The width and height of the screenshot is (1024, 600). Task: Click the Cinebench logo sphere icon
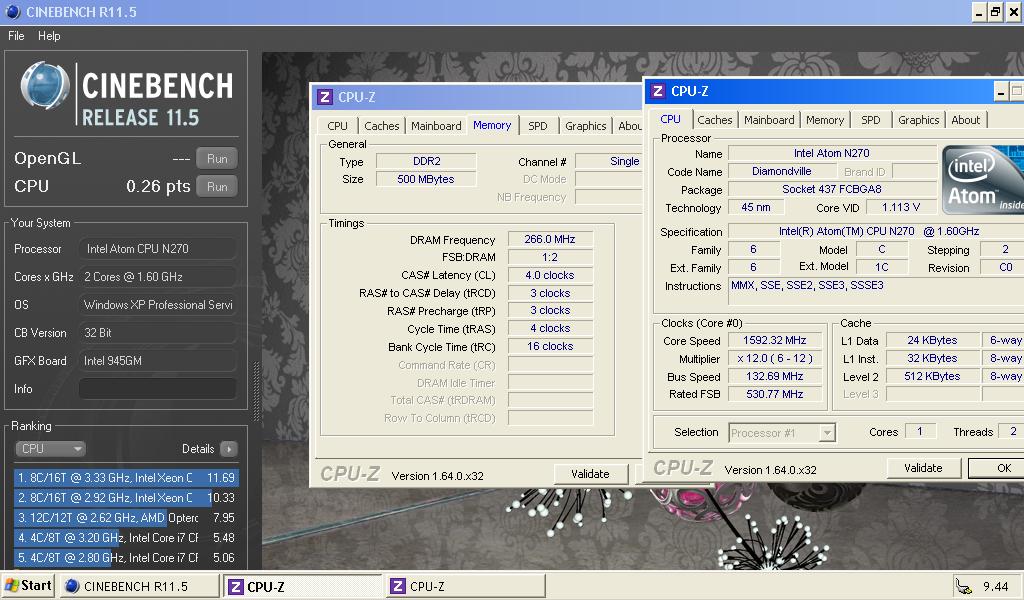(x=44, y=86)
